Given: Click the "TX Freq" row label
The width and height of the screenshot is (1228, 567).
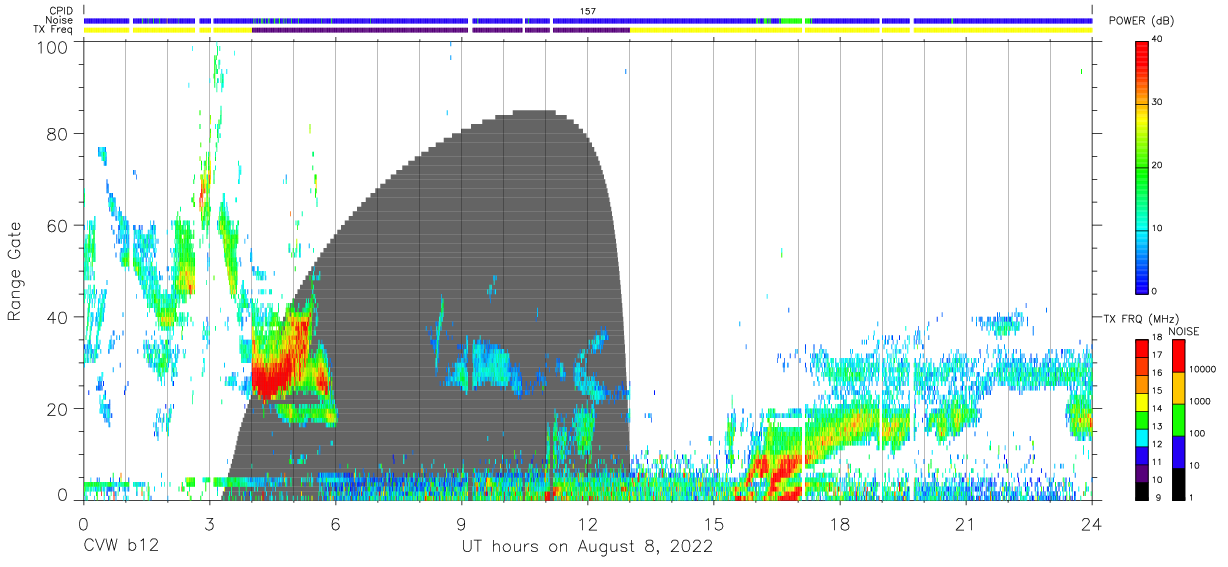Looking at the screenshot, I should (55, 30).
